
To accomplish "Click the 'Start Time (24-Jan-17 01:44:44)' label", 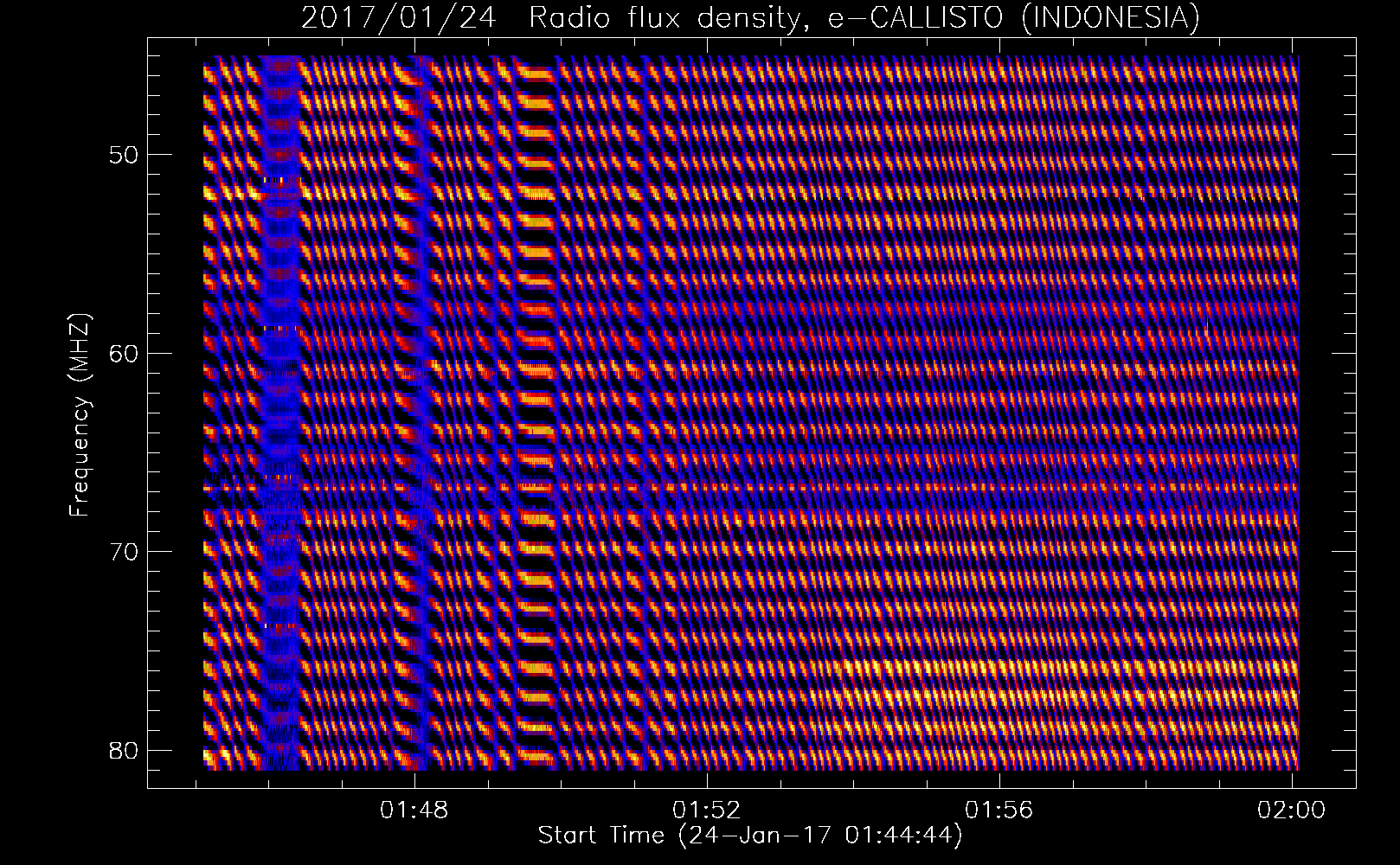I will tap(750, 836).
